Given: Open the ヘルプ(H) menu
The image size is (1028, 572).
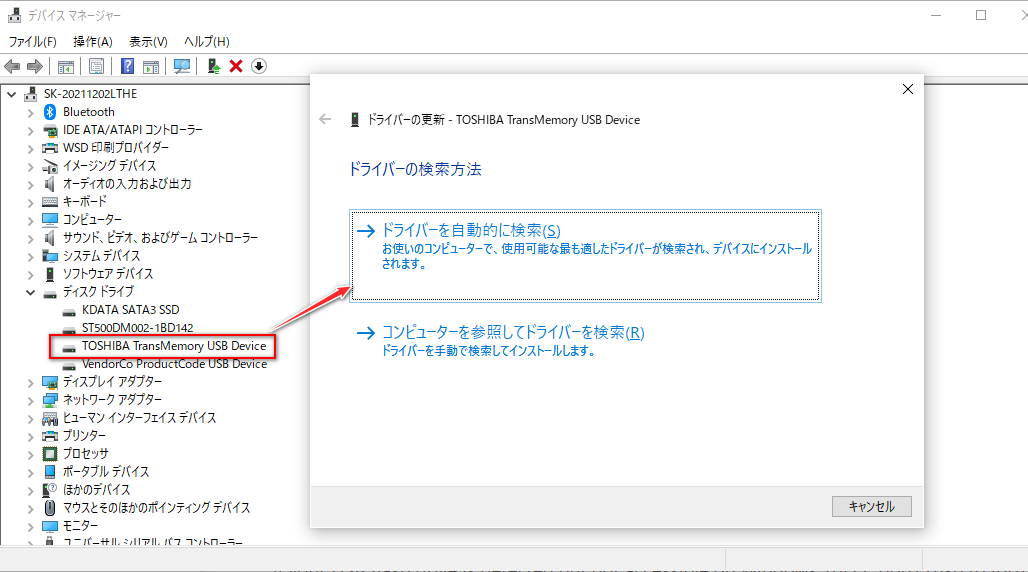Looking at the screenshot, I should click(x=207, y=42).
